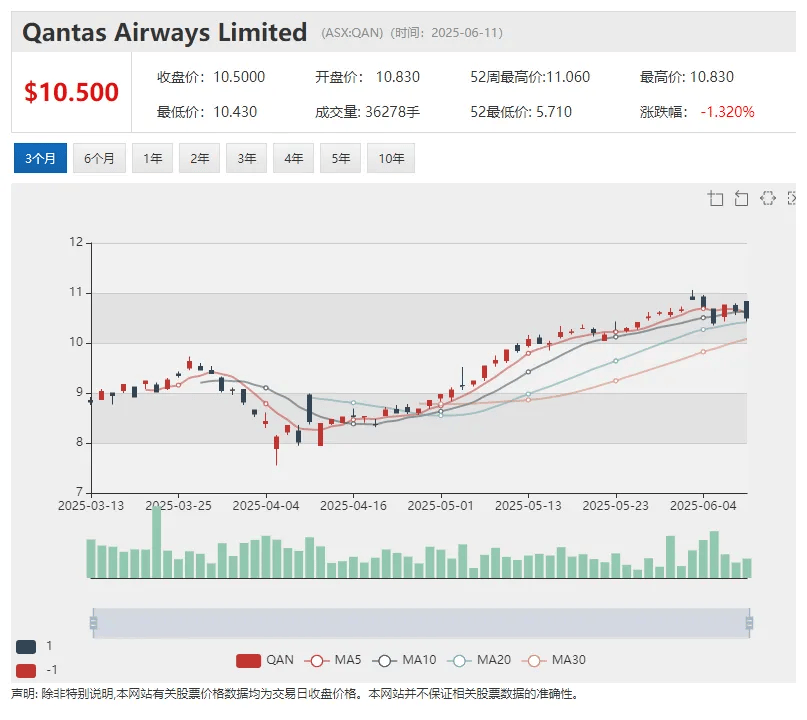Click the 52周最高价:11.060 value
This screenshot has width=807, height=720.
point(530,77)
